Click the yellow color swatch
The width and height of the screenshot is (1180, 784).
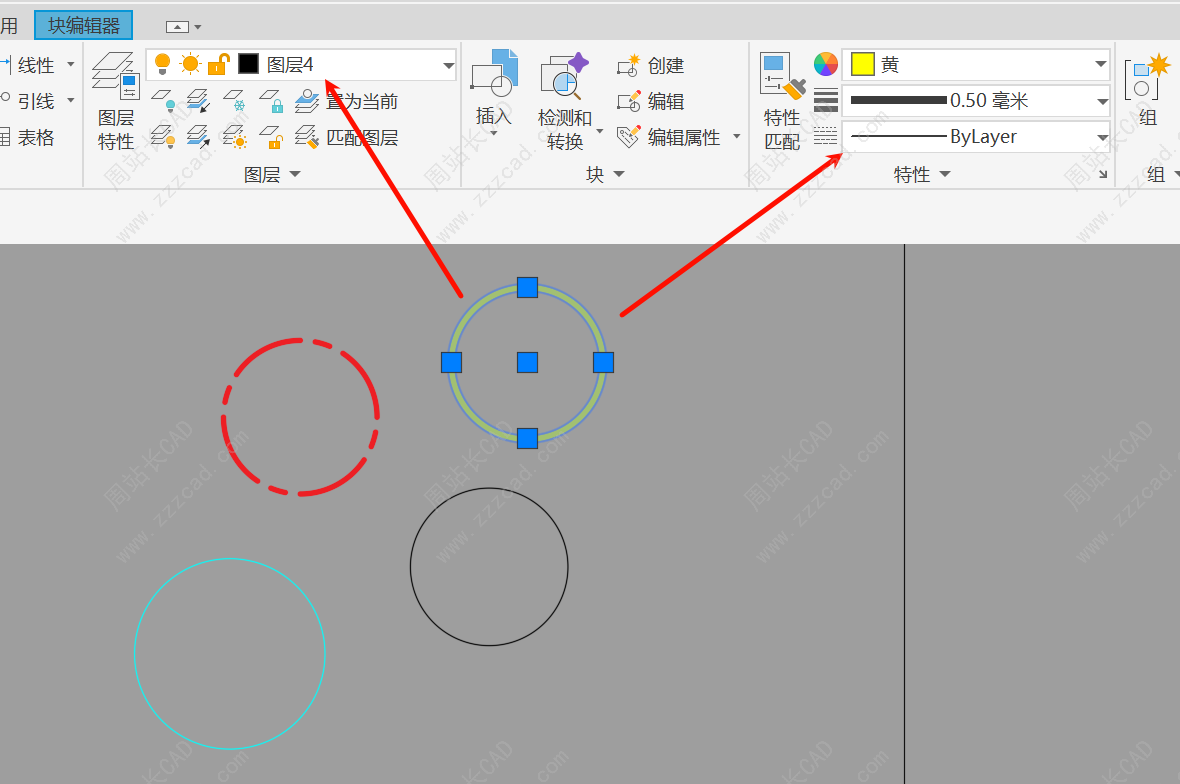click(862, 65)
